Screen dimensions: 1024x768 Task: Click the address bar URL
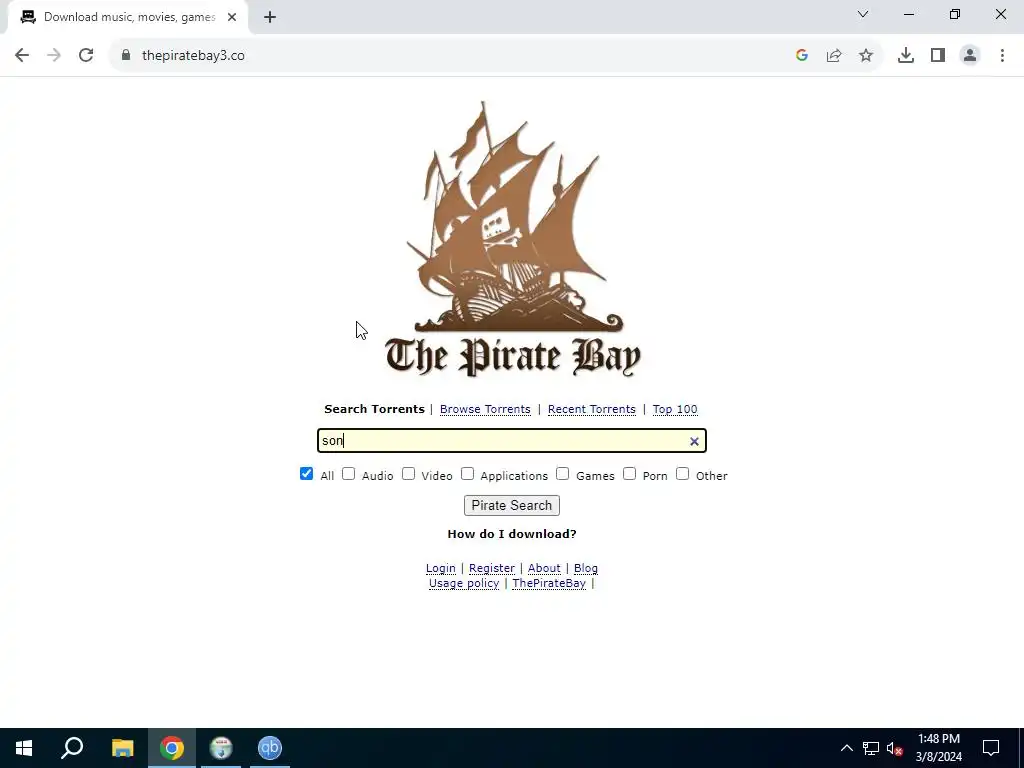pyautogui.click(x=193, y=56)
